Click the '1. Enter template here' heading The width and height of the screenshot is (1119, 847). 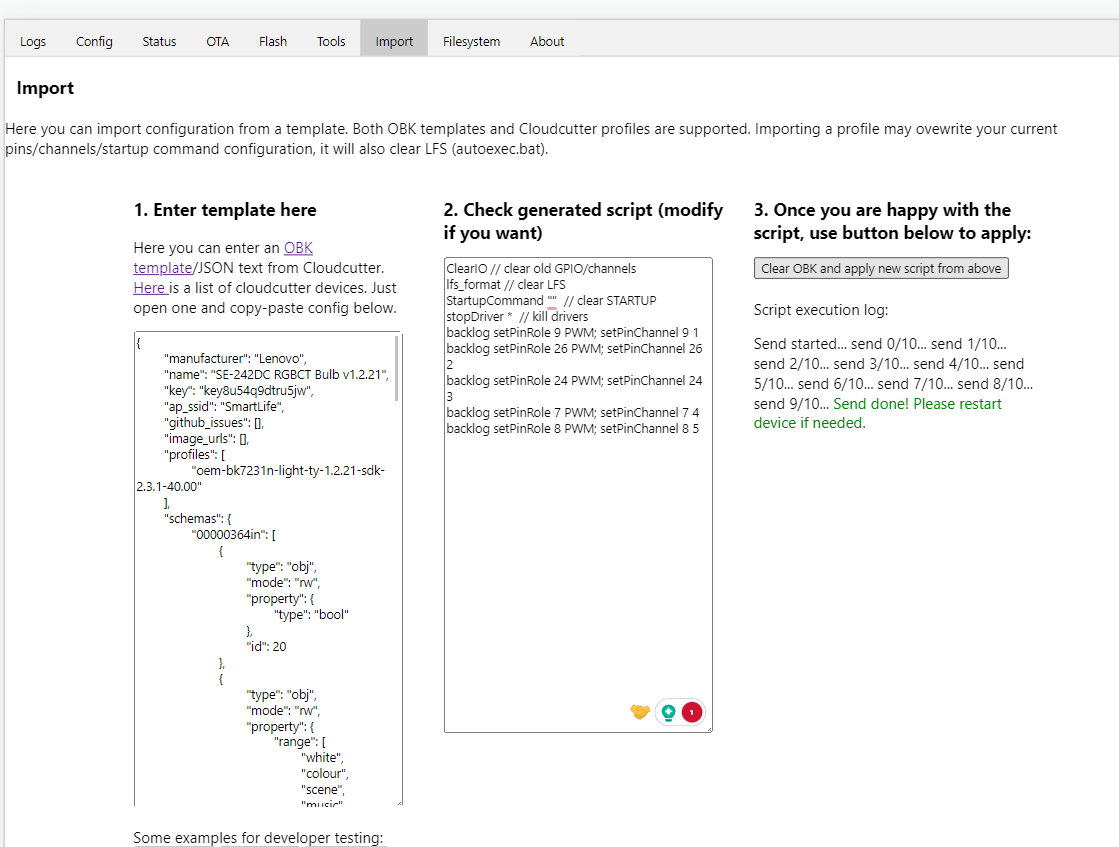tap(225, 210)
